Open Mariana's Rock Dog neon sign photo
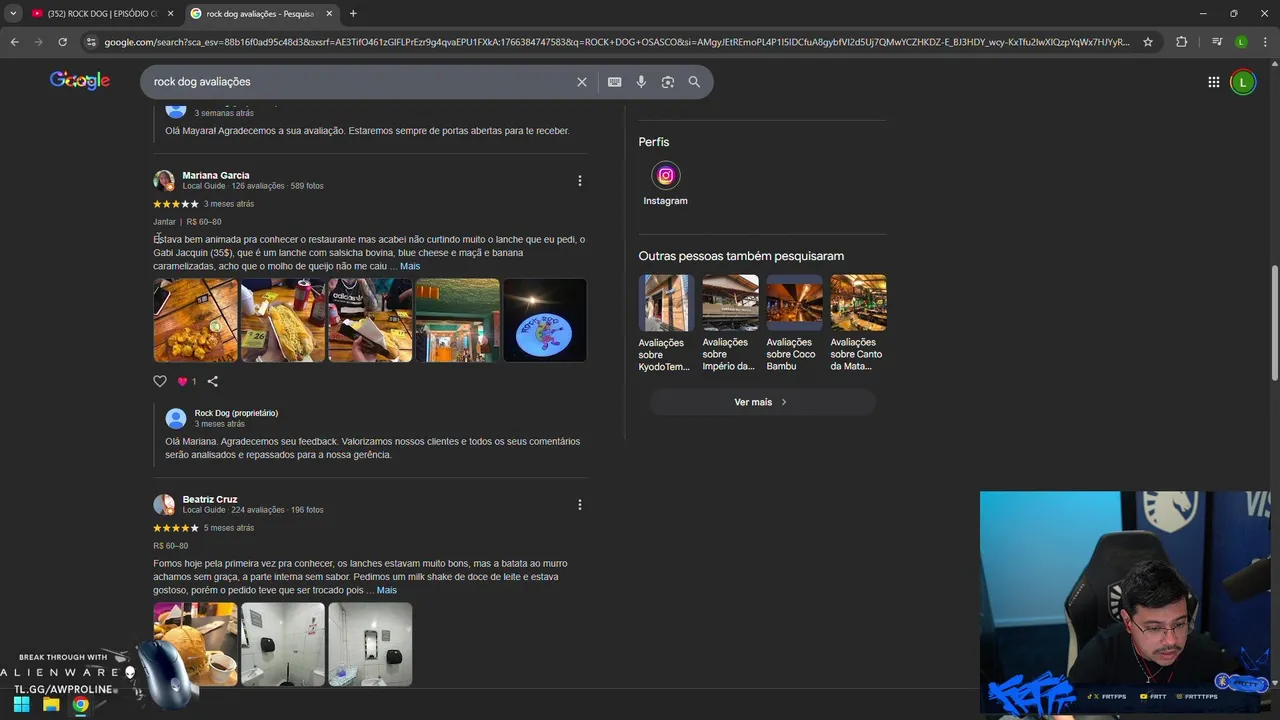Viewport: 1280px width, 720px height. [x=545, y=320]
